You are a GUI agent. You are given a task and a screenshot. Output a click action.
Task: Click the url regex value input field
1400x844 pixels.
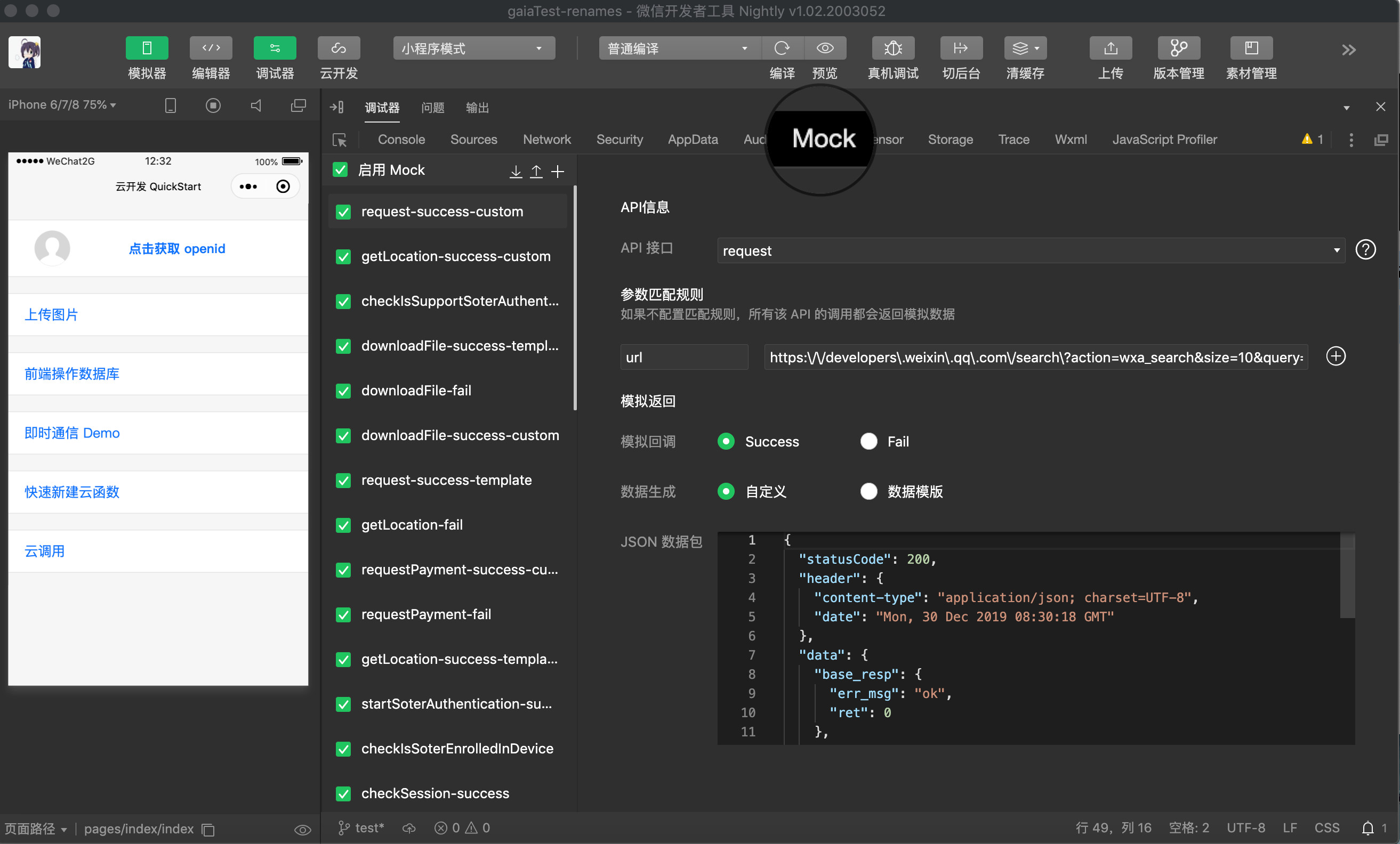(x=1035, y=357)
